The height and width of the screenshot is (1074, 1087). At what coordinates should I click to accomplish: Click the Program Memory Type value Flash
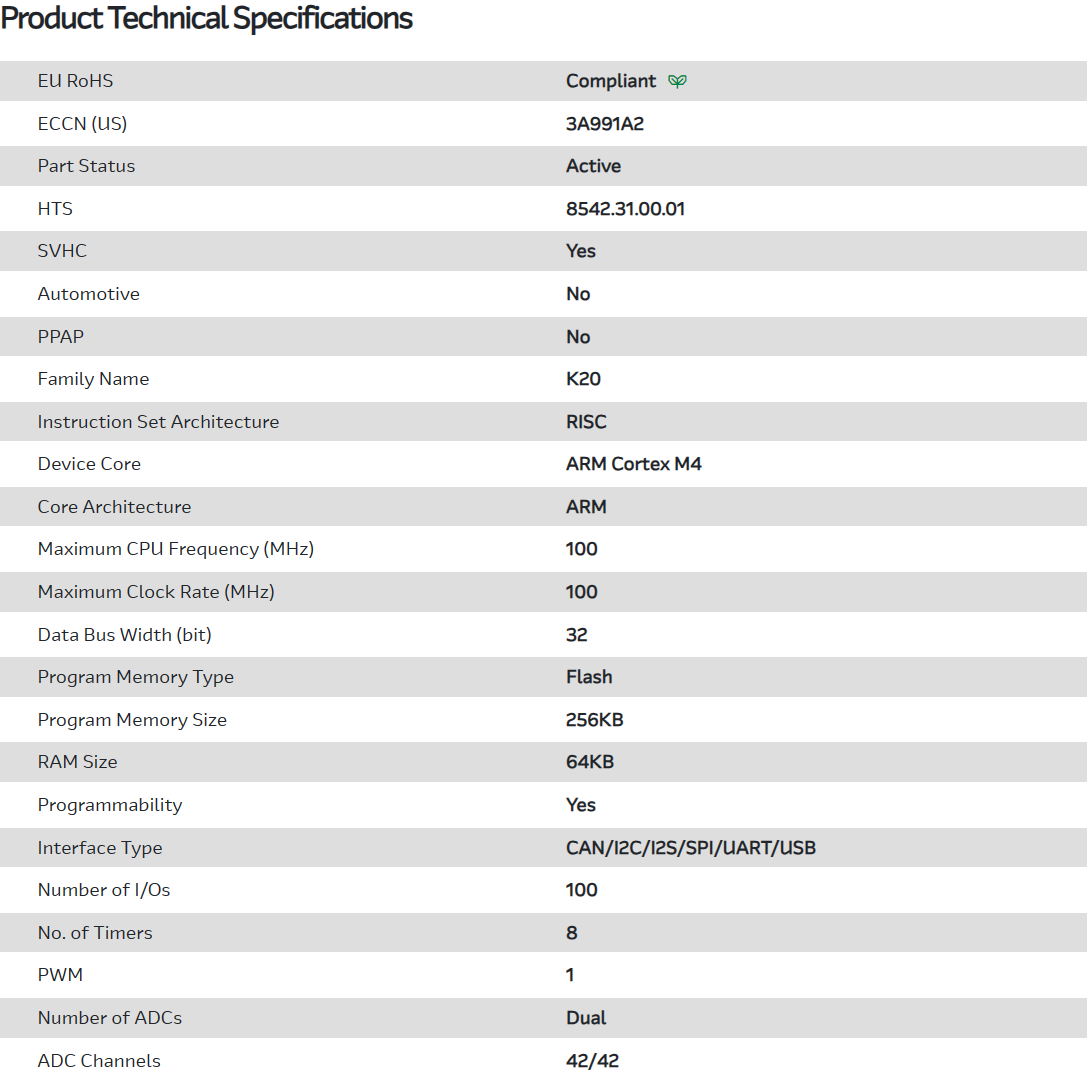point(589,677)
